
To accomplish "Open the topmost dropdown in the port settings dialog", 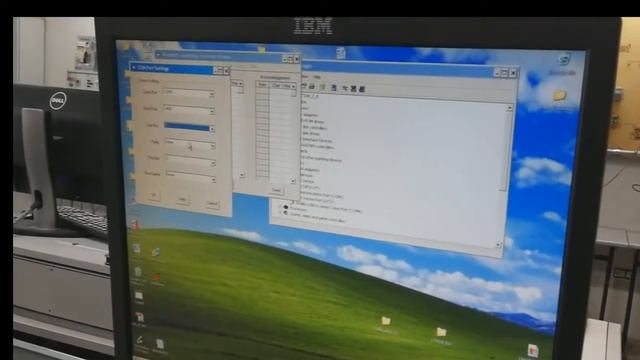I will click(189, 93).
